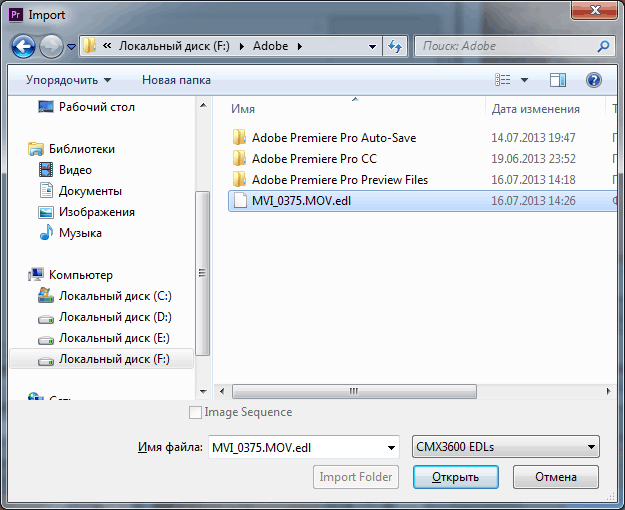The width and height of the screenshot is (625, 510).
Task: Click the Auto-Save folder icon
Action: click(239, 138)
